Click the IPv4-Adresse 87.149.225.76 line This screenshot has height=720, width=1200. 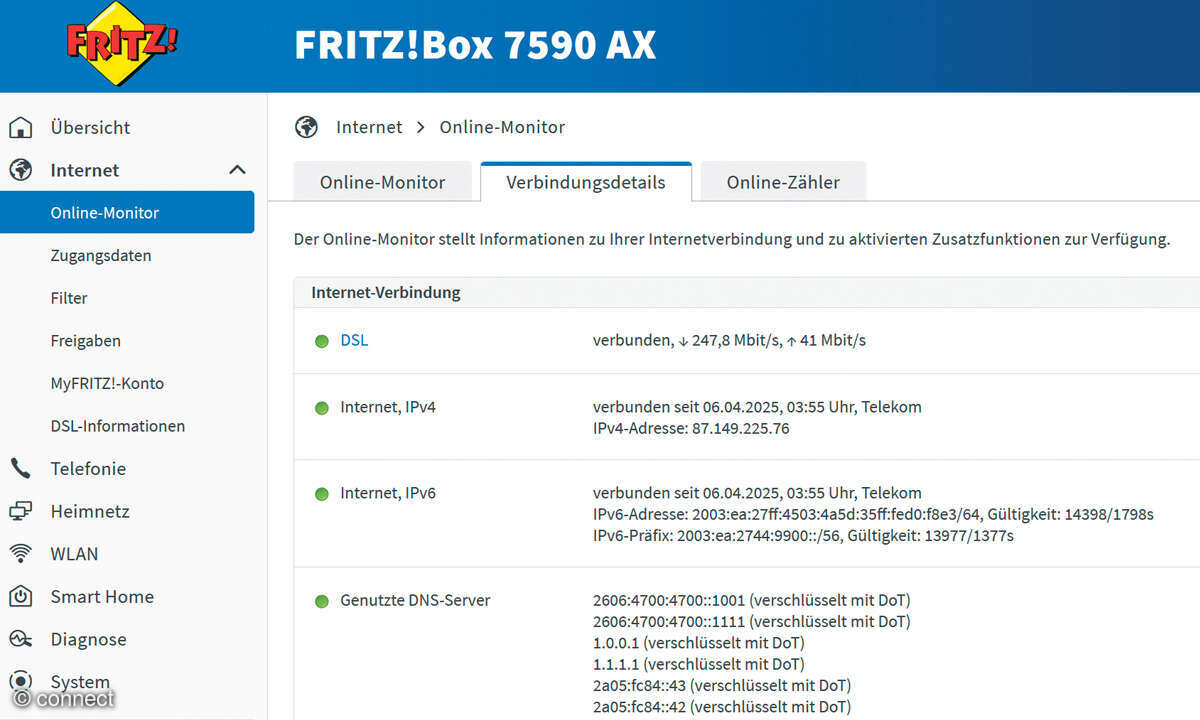click(691, 429)
